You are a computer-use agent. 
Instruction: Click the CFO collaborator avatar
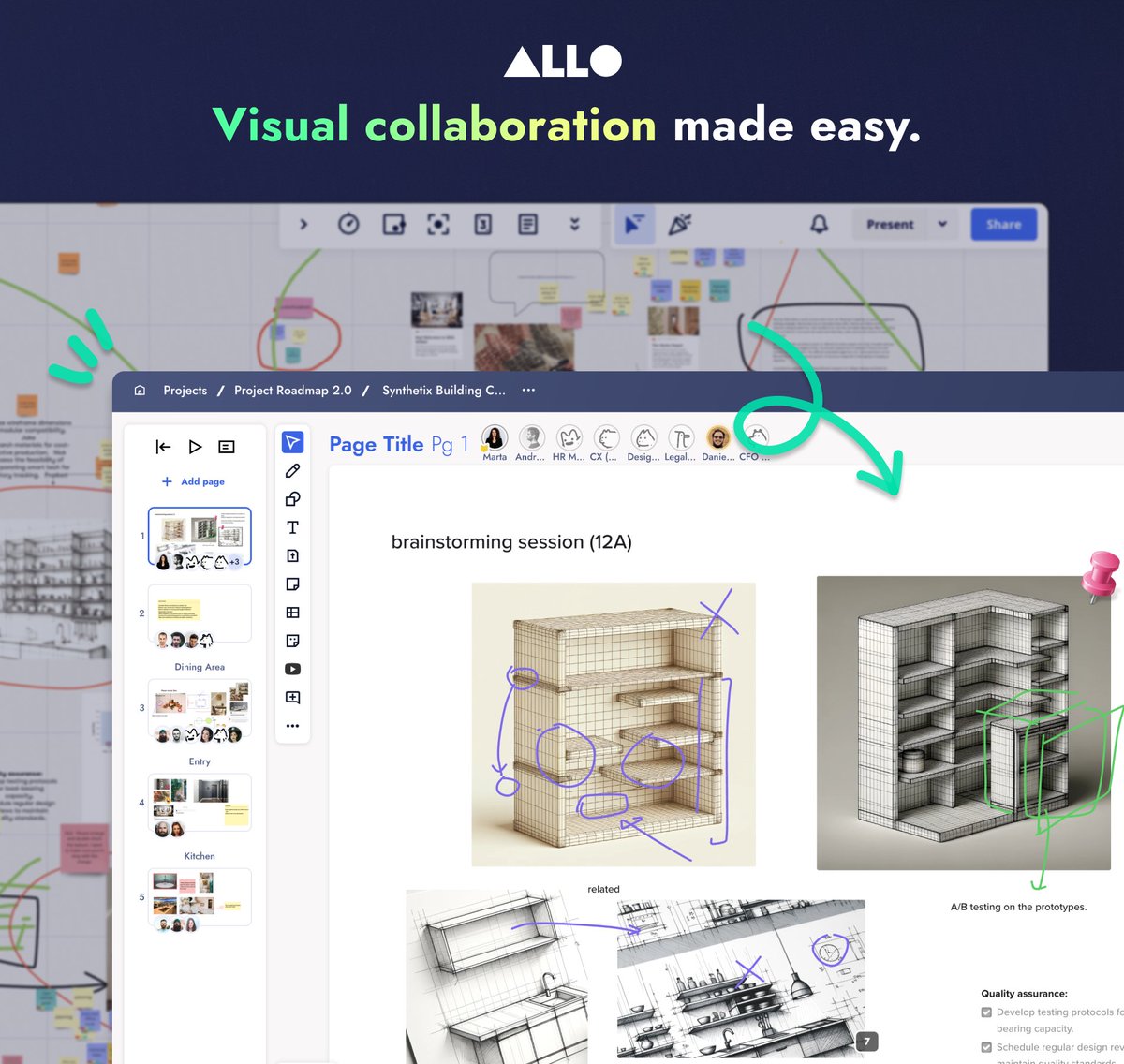[x=755, y=437]
